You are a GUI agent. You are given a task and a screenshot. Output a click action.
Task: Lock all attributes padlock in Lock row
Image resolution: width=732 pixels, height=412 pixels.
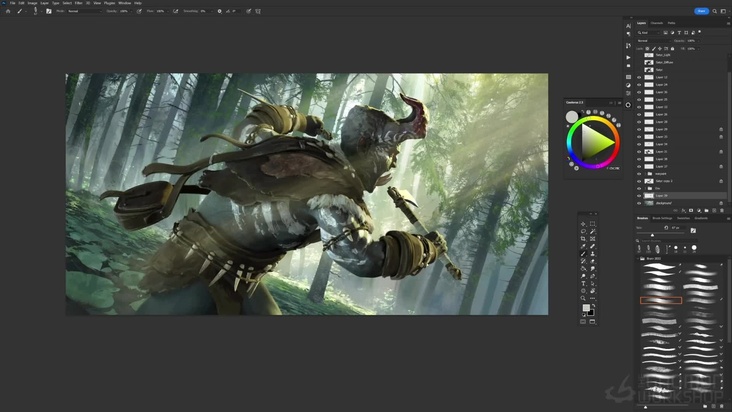(673, 49)
